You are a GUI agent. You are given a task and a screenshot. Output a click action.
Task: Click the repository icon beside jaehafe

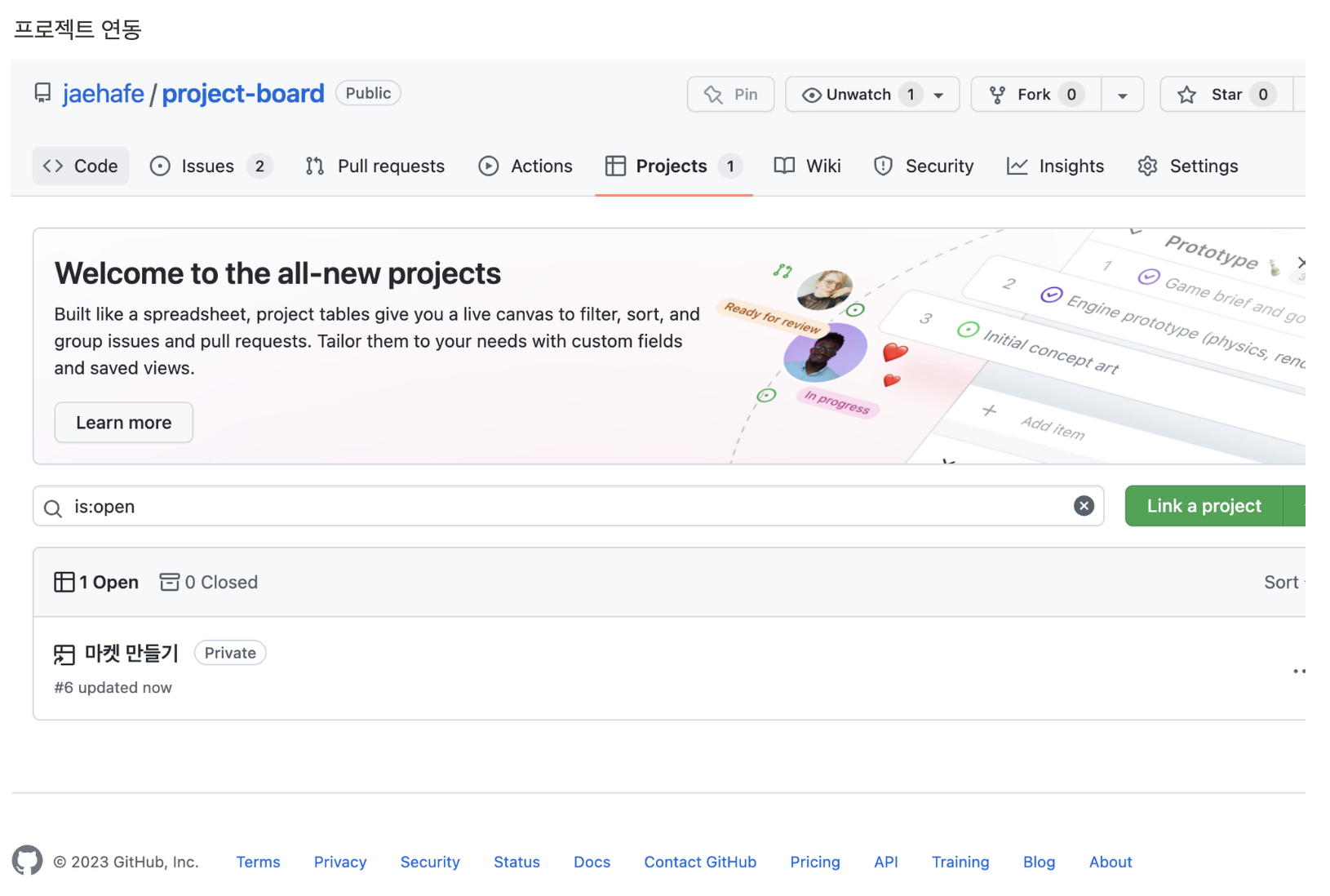point(42,93)
